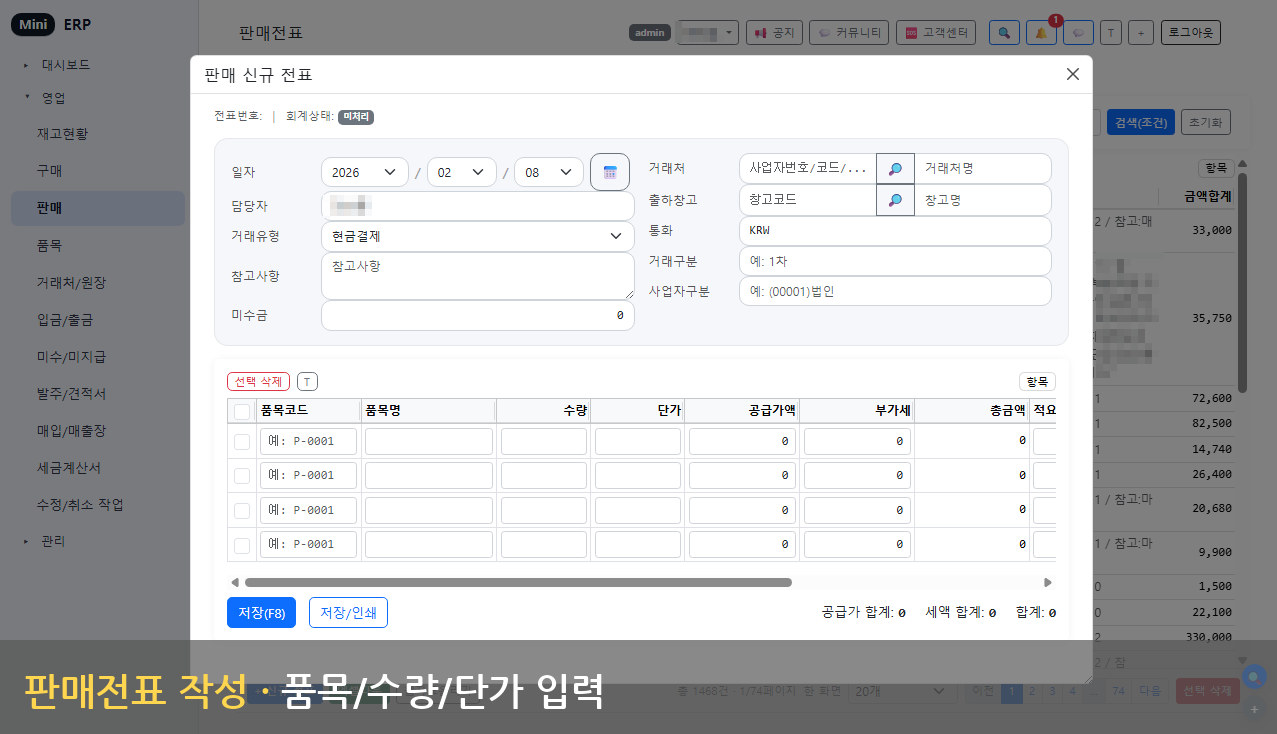Open 커뮤니티 community button

point(848,33)
